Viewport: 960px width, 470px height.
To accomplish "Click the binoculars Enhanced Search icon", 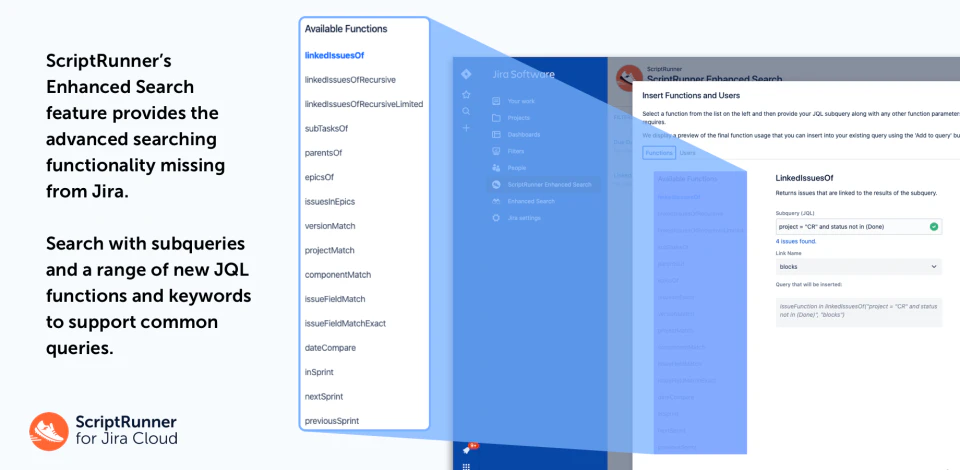I will 496,201.
